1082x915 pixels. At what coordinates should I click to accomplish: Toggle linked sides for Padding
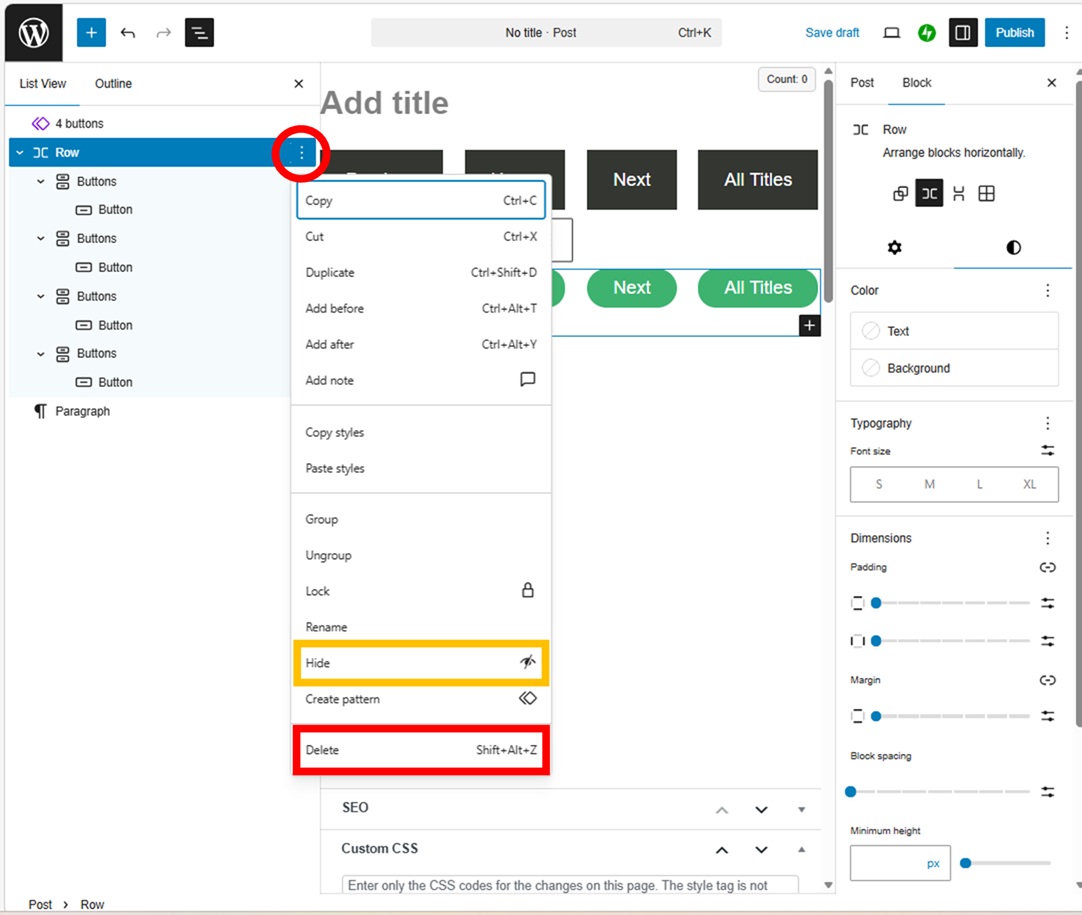(1047, 567)
